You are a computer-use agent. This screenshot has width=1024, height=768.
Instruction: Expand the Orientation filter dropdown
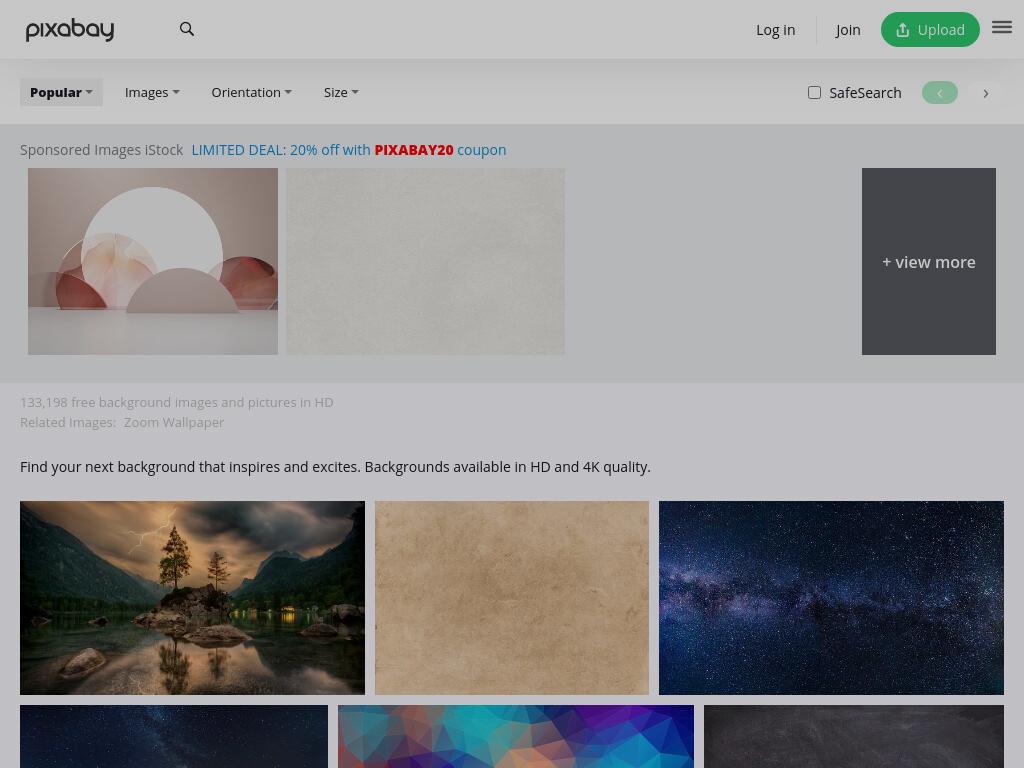(251, 93)
